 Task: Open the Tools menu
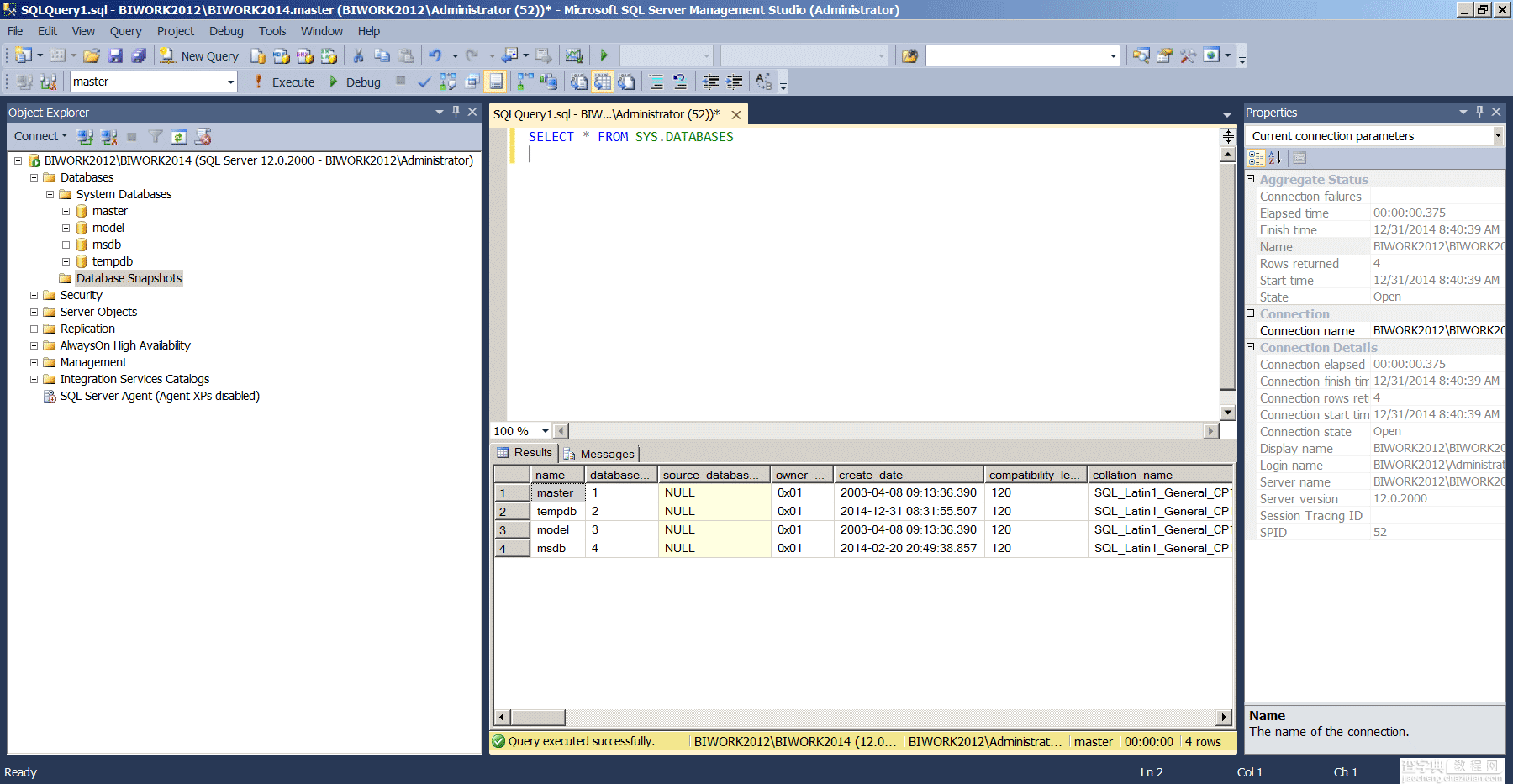coord(272,31)
